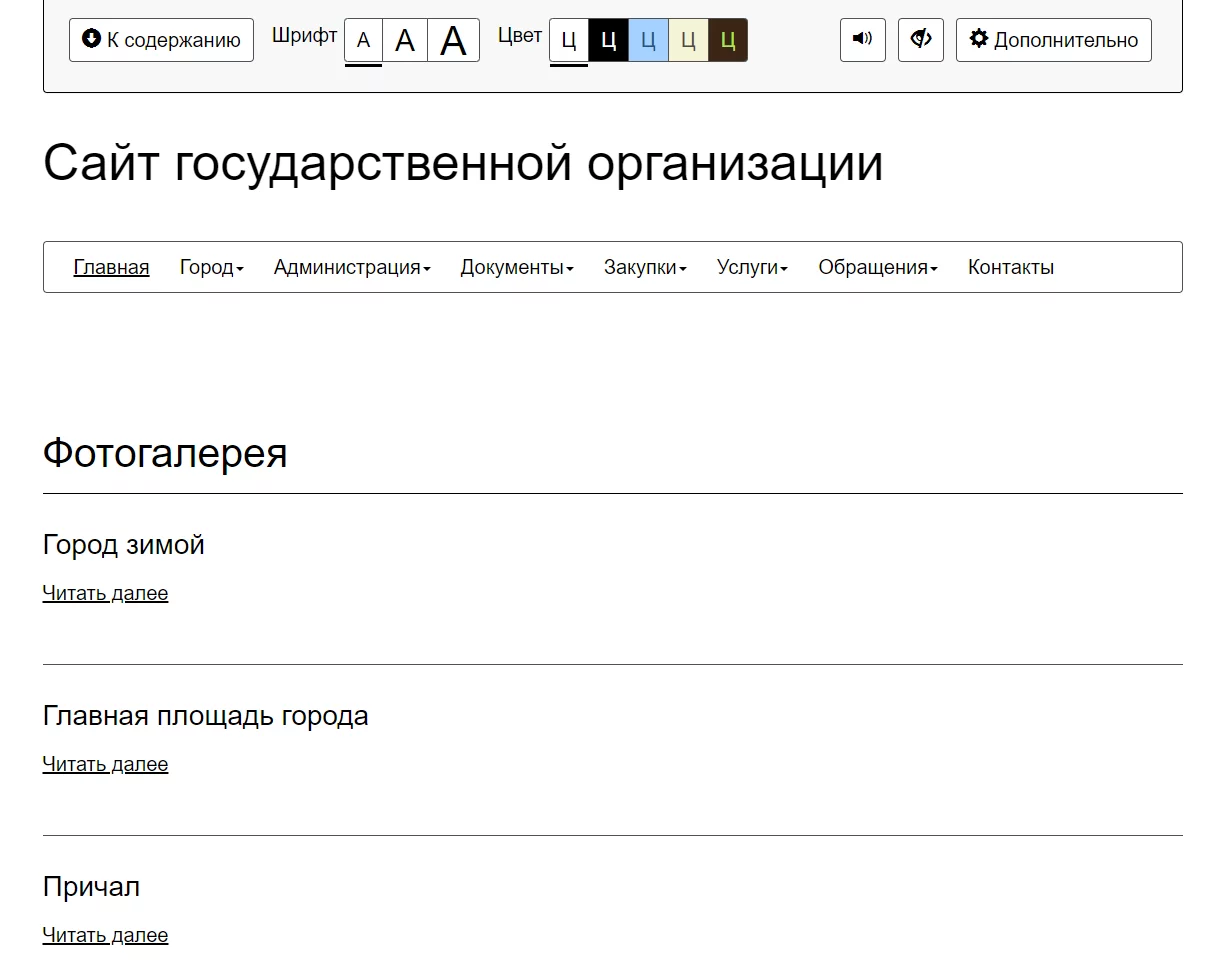Toggle the crossed-eye image visibility button
The image size is (1230, 964).
tap(920, 40)
